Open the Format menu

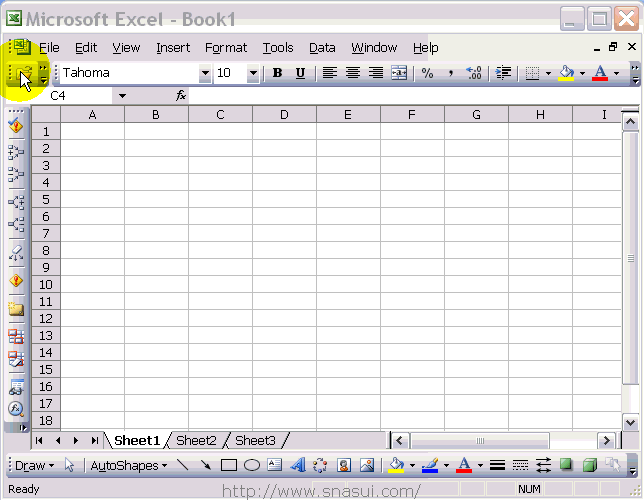[x=226, y=47]
